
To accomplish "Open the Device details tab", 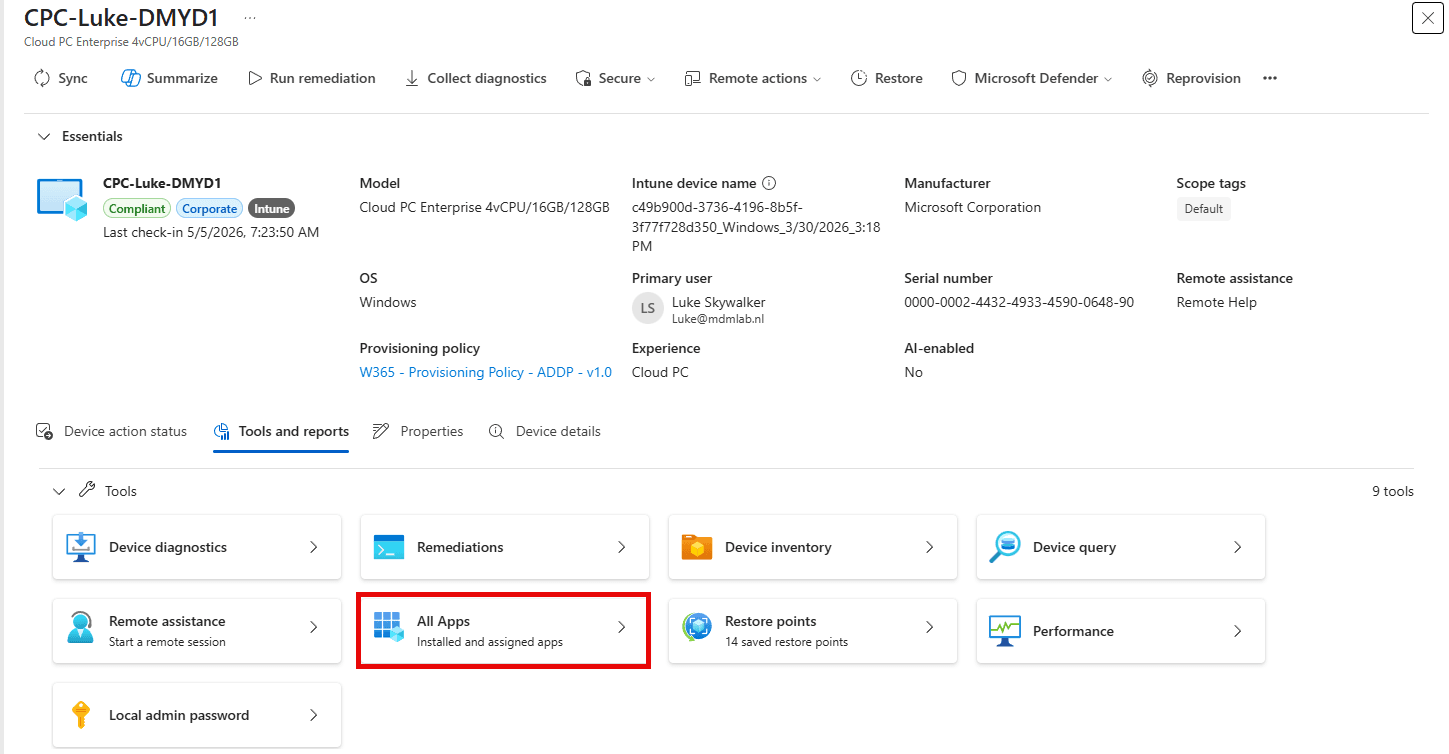I will (545, 431).
